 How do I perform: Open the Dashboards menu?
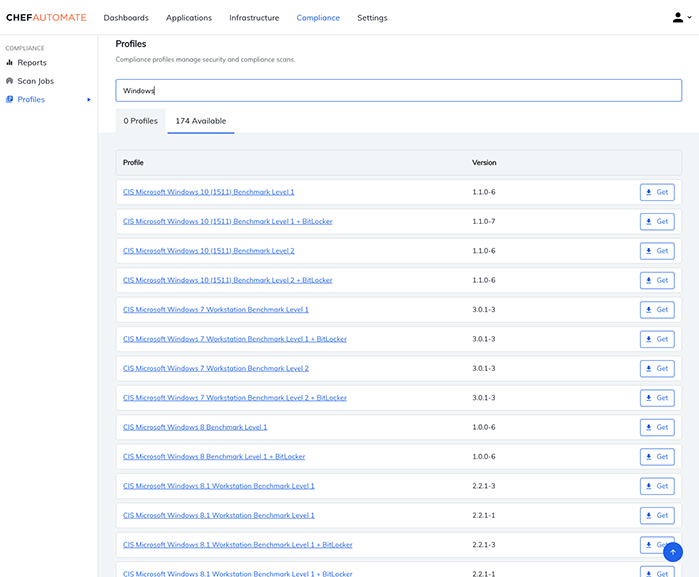coord(126,18)
